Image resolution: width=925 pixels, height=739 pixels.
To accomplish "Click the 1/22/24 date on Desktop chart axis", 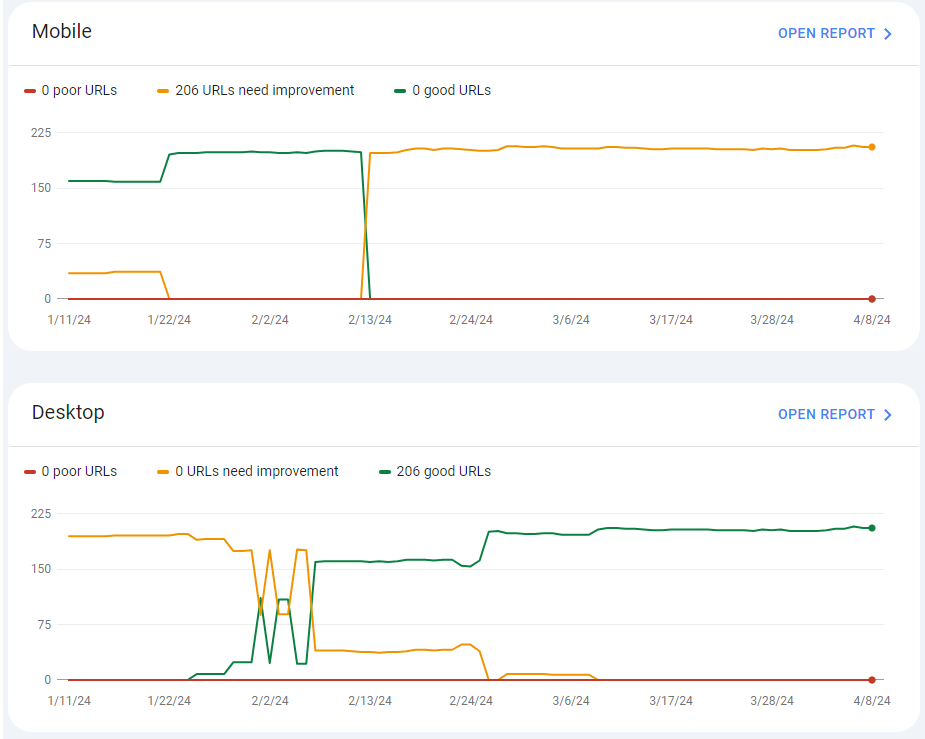I will [x=169, y=701].
